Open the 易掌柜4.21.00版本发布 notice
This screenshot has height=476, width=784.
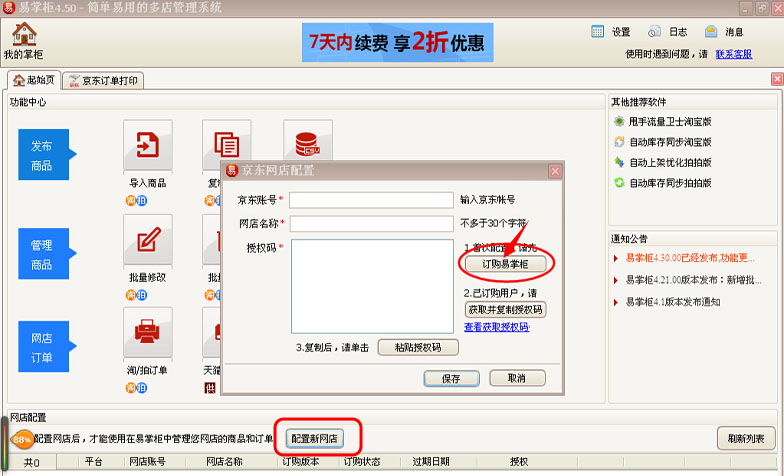coord(694,280)
